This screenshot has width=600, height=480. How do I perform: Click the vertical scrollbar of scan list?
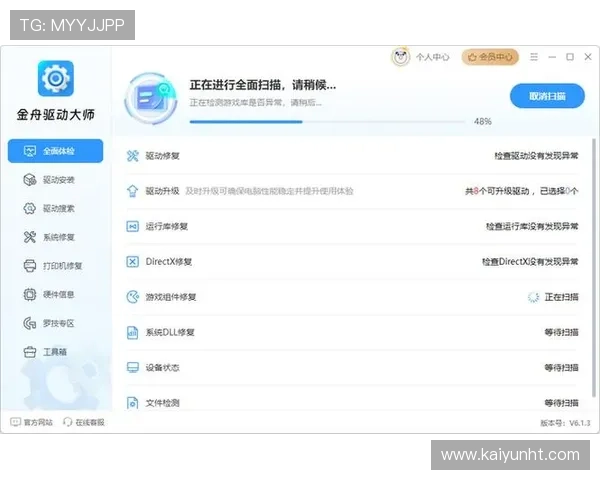point(594,268)
